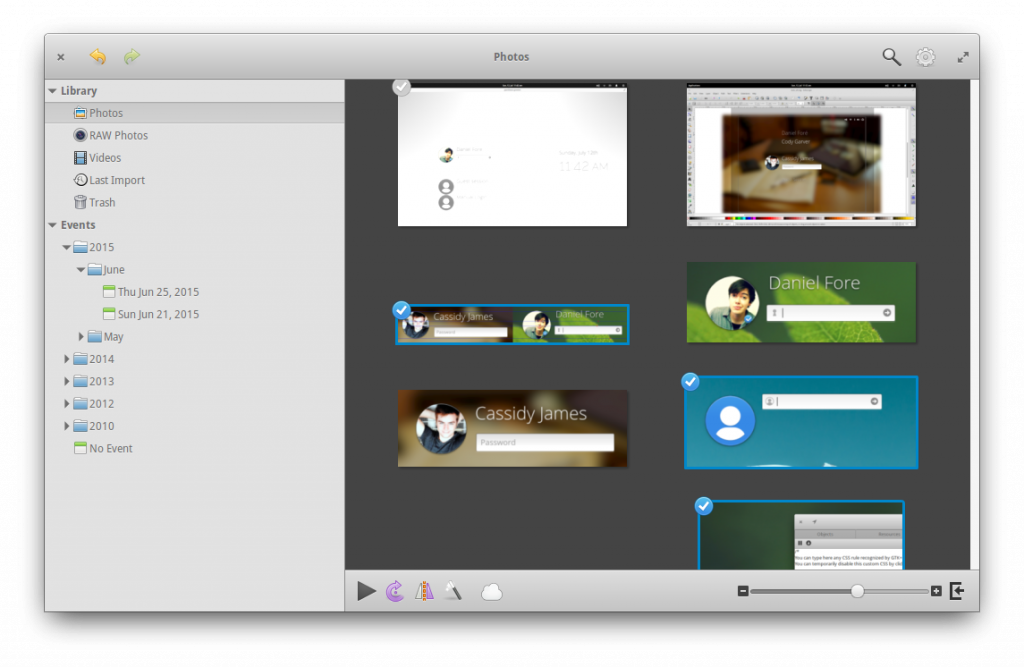Select RAW Photos in the sidebar
The width and height of the screenshot is (1024, 667).
click(117, 135)
